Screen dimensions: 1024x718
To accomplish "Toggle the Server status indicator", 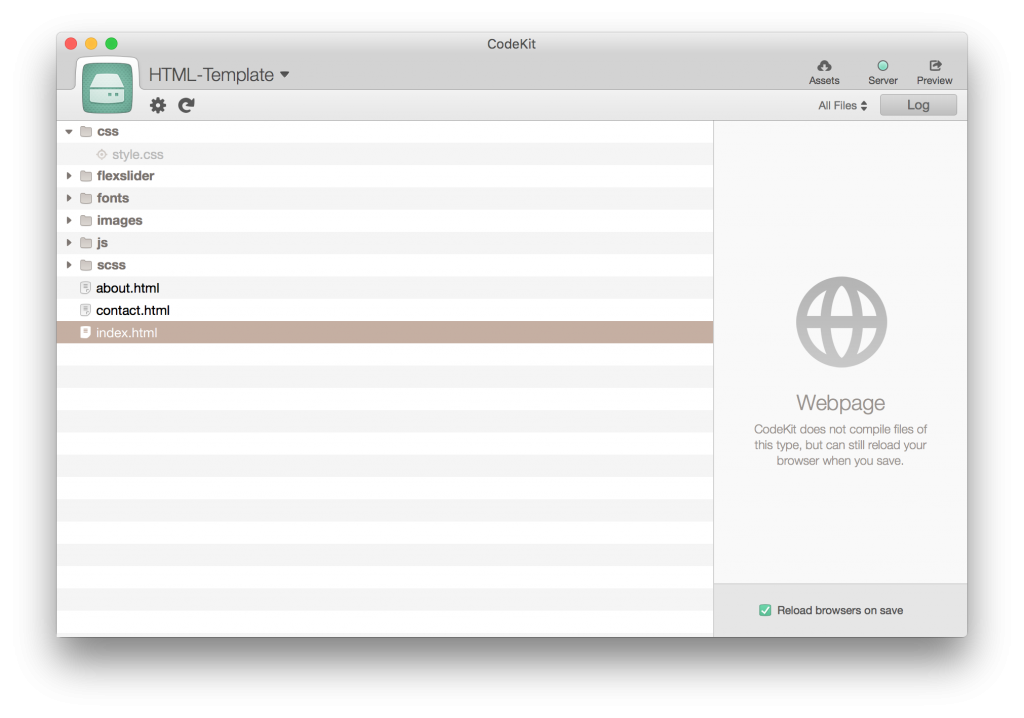I will point(883,66).
